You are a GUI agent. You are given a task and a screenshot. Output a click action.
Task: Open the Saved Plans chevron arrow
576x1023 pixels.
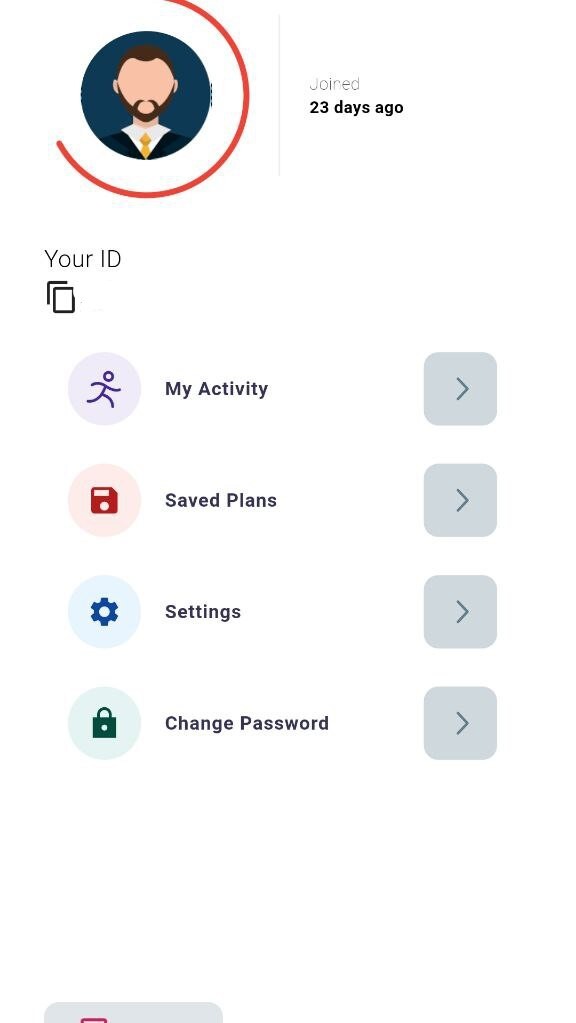coord(461,500)
